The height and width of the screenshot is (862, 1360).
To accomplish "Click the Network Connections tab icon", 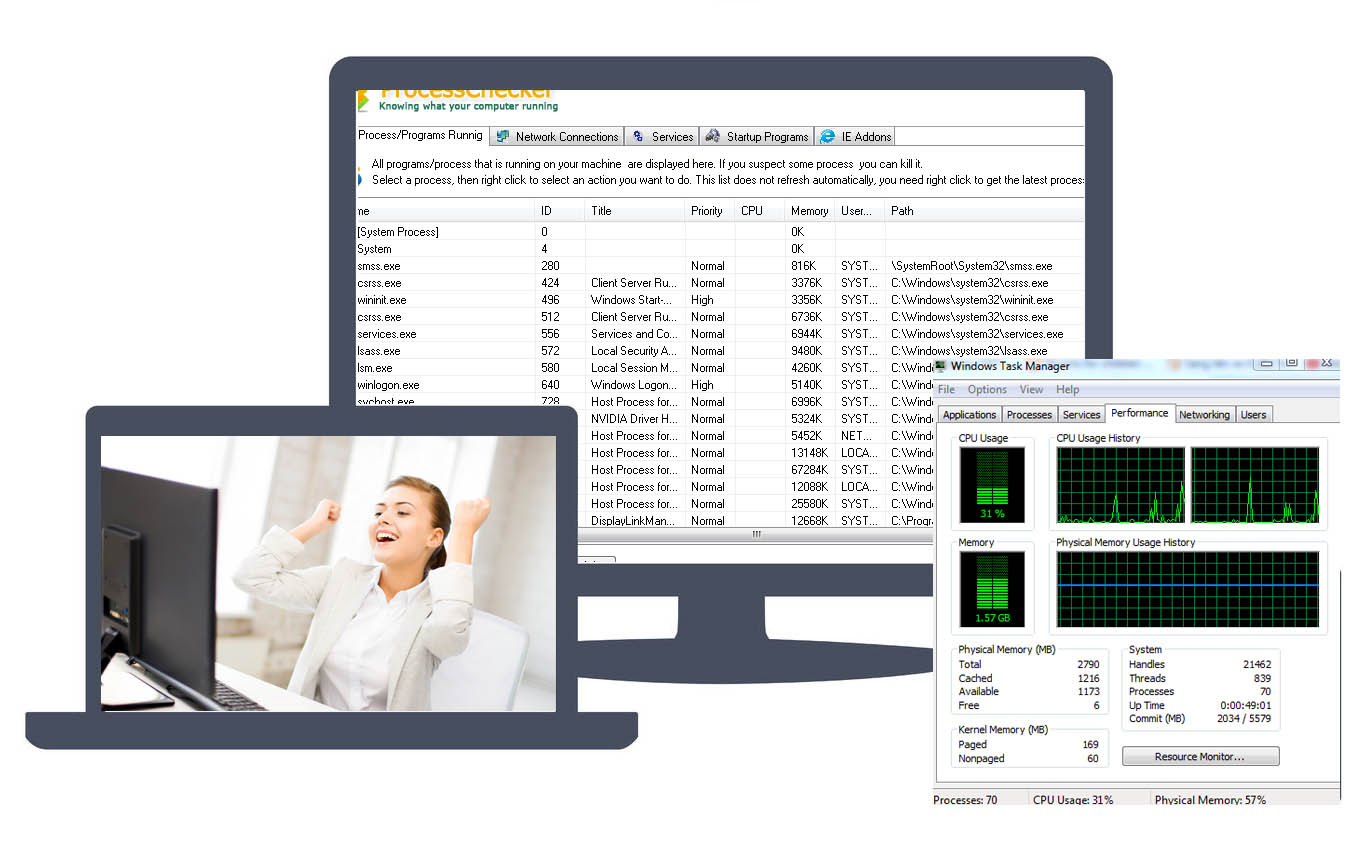I will click(x=503, y=136).
